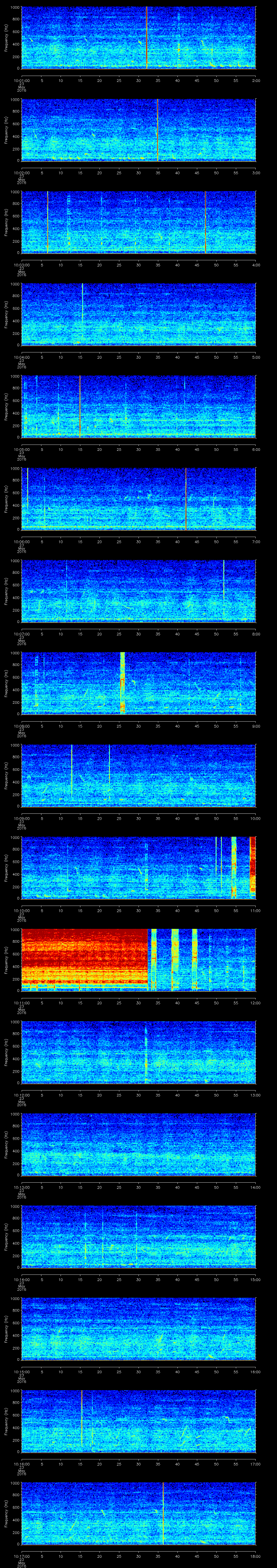Click the large red noise block in 10:11:00 panel
The image size is (277, 1568).
pyautogui.click(x=85, y=959)
